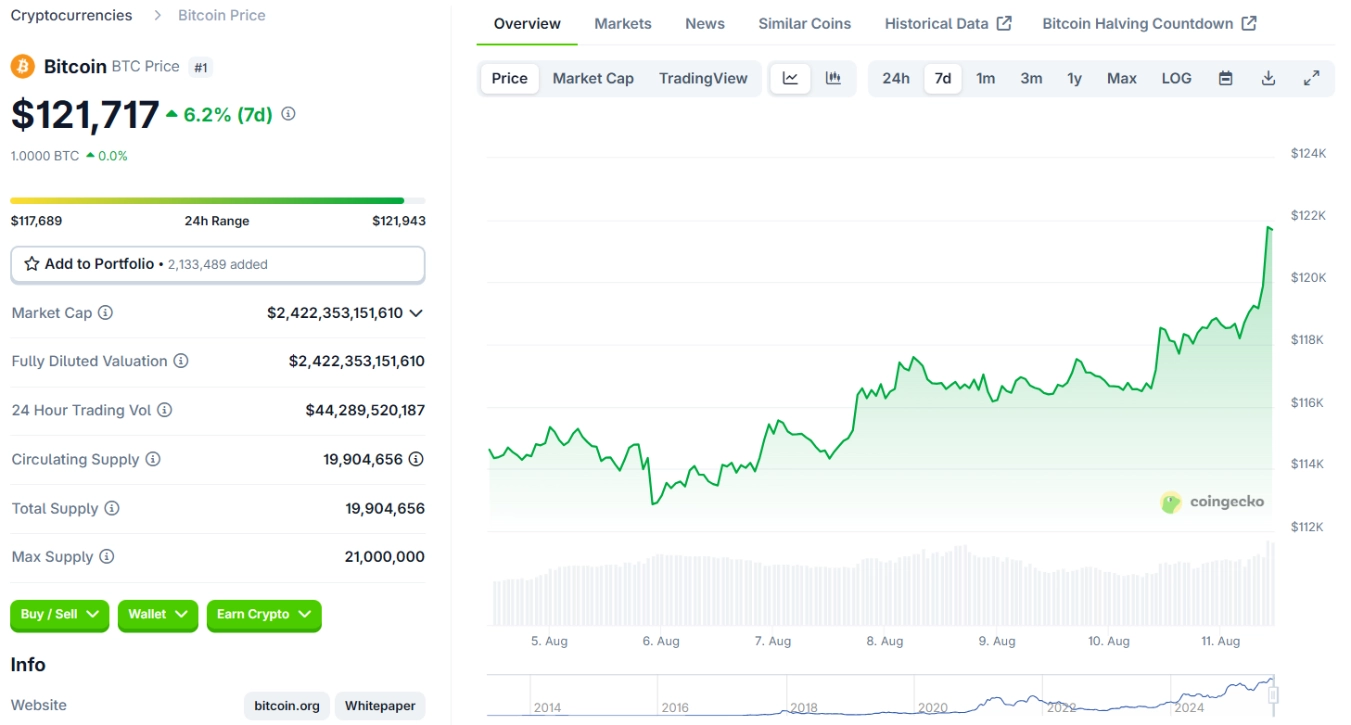Select the 24h time range
The width and height of the screenshot is (1351, 725).
pyautogui.click(x=895, y=78)
